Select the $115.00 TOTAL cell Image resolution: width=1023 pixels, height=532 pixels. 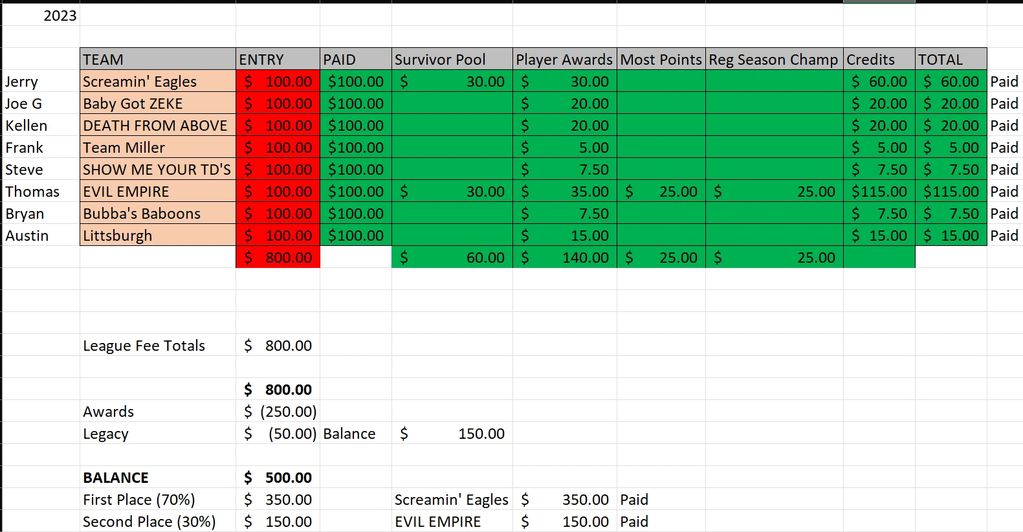click(x=951, y=192)
